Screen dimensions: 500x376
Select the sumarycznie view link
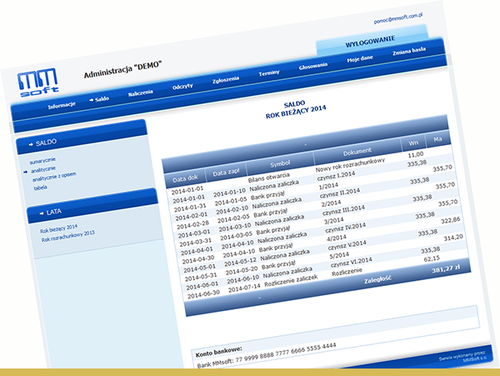pyautogui.click(x=43, y=161)
